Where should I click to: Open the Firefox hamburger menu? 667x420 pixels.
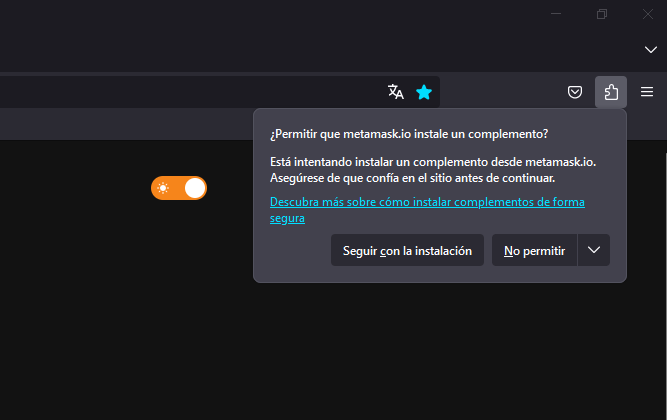[647, 92]
